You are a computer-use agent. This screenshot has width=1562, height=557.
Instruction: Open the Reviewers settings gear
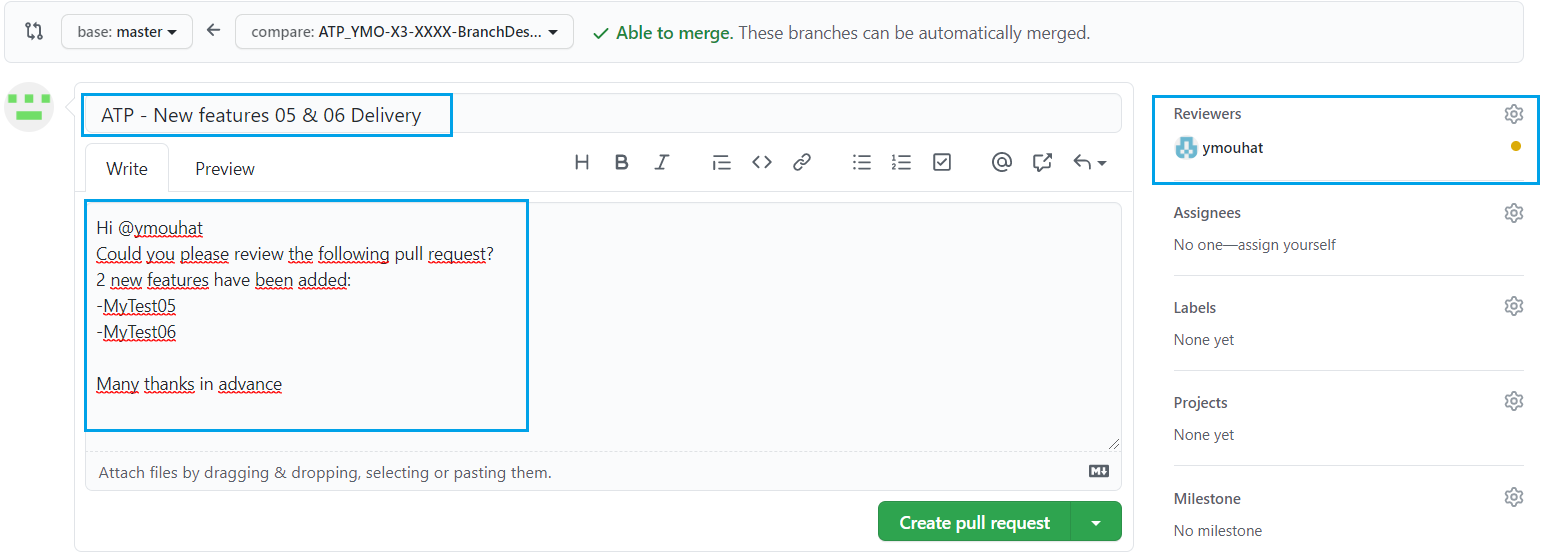1513,114
